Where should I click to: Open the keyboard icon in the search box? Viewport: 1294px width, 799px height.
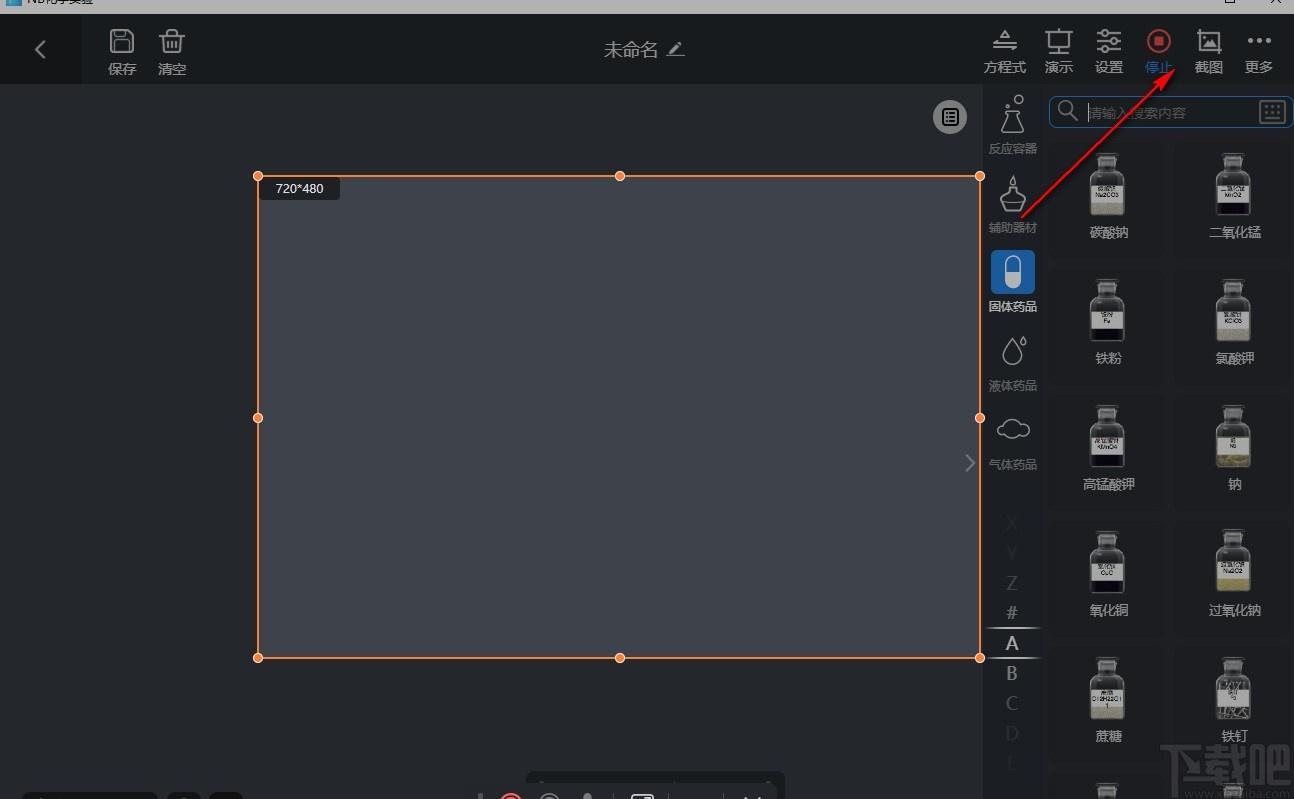pos(1272,112)
